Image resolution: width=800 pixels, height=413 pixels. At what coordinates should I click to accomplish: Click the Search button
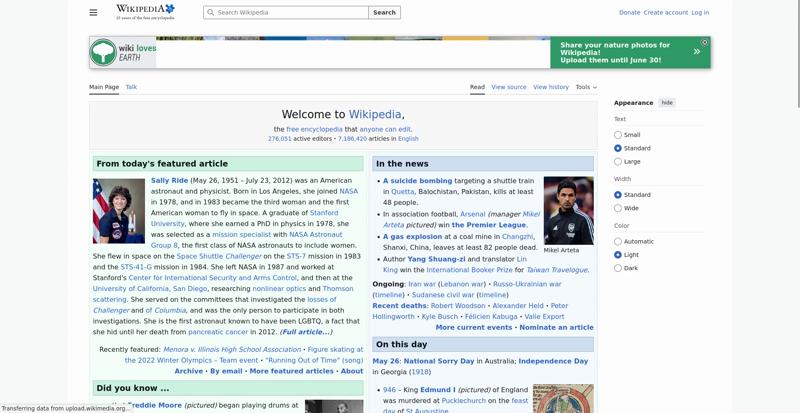(x=384, y=12)
